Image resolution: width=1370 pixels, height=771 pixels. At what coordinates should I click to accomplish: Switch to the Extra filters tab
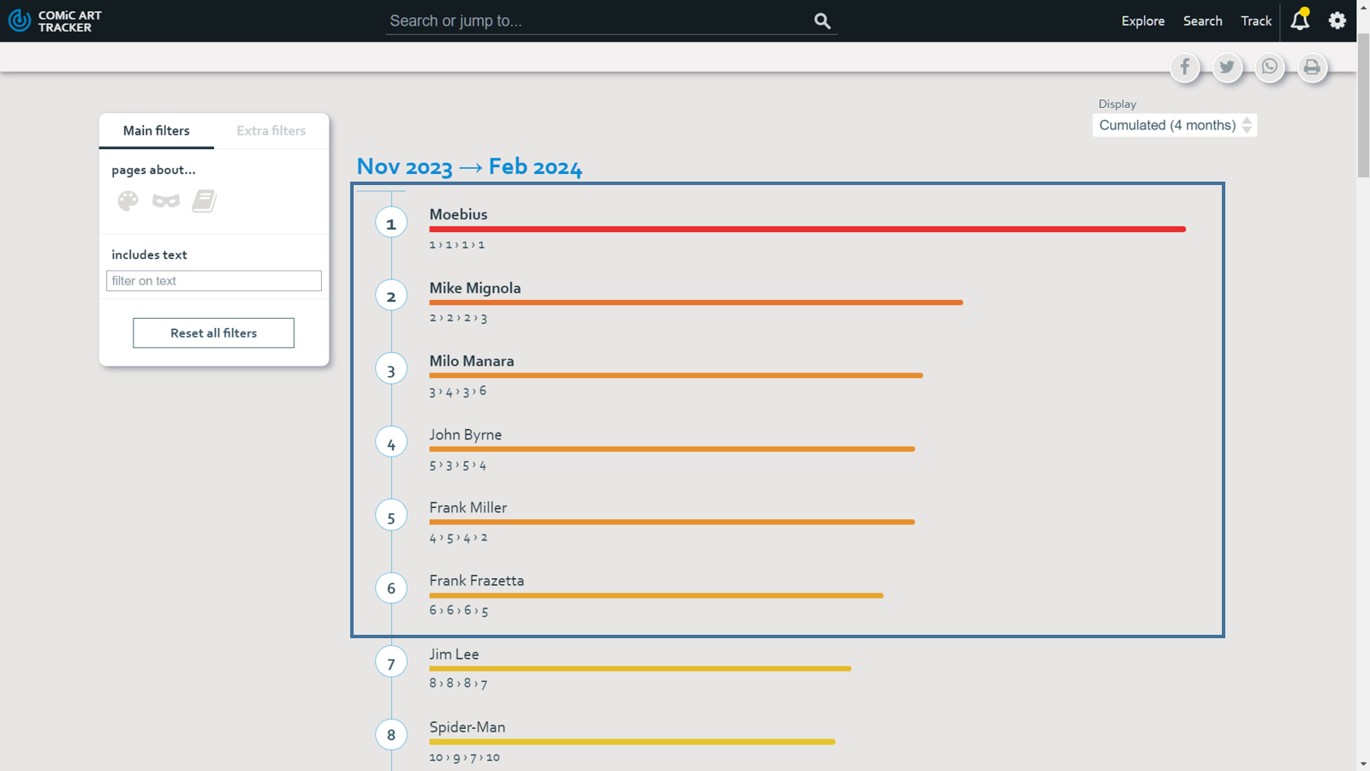click(271, 131)
